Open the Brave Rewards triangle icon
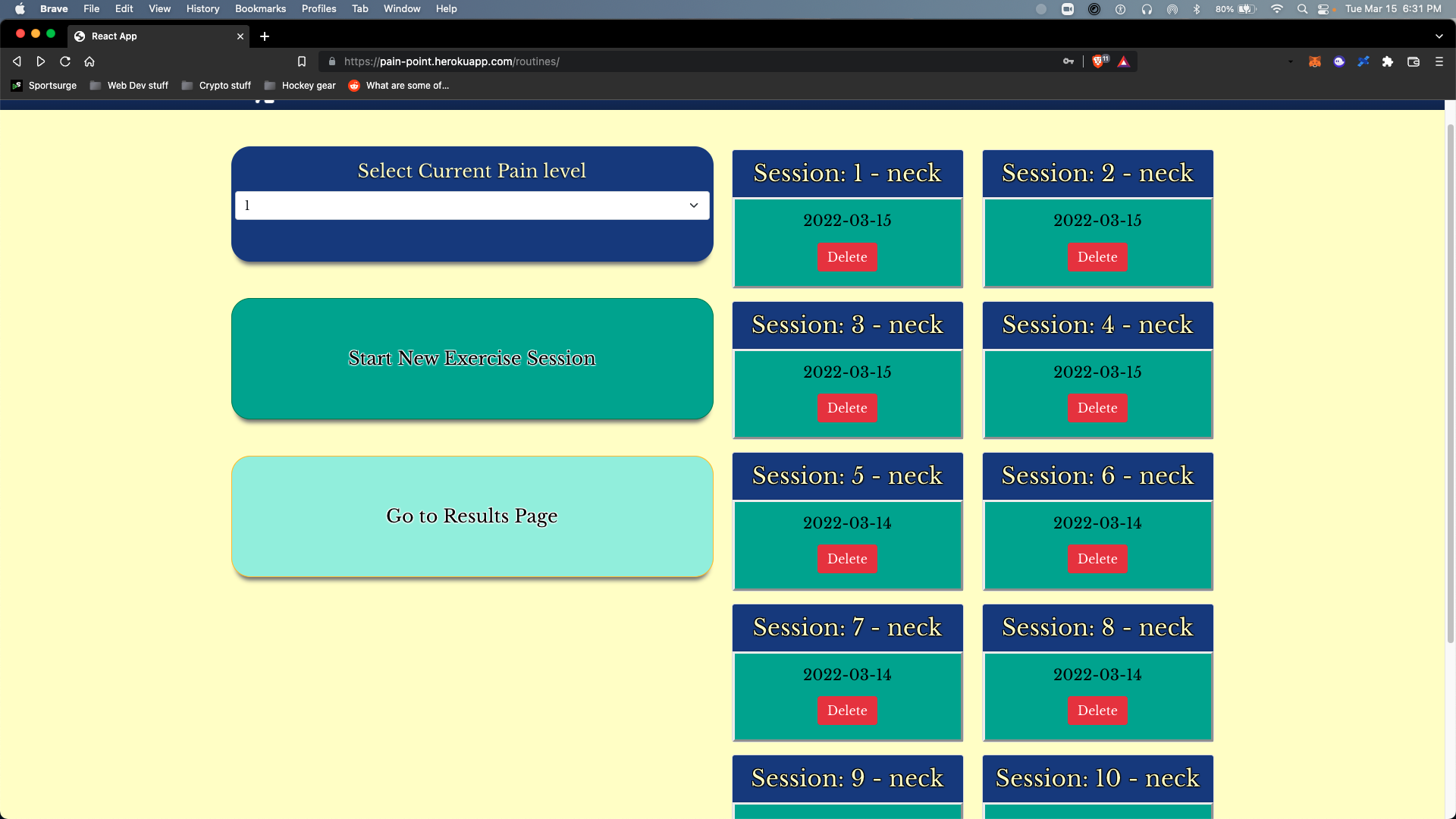The image size is (1456, 819). (1124, 61)
